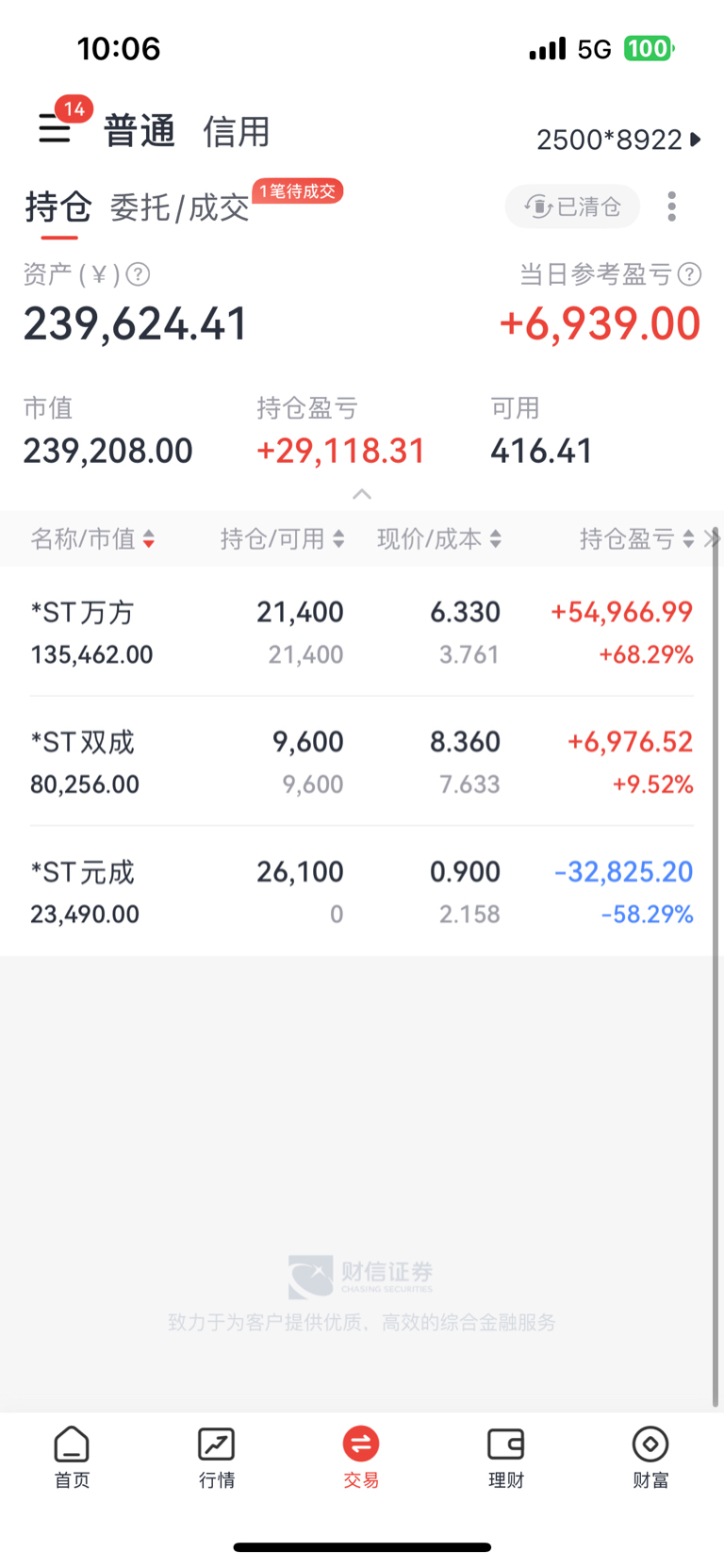This screenshot has height=1568, width=724.
Task: Sort holdings by 持仓盈亏 column
Action: coord(636,539)
